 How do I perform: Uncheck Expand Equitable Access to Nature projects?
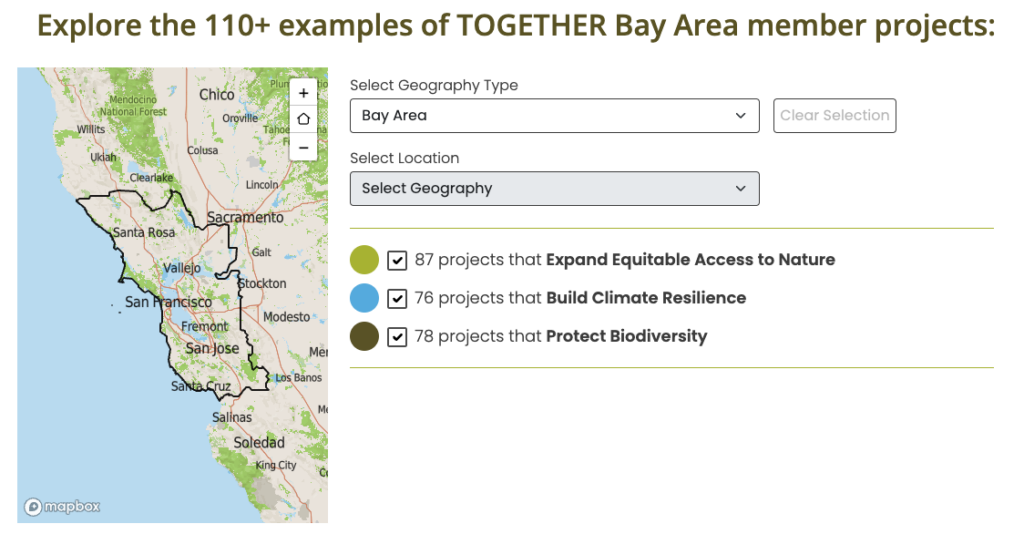click(x=397, y=260)
